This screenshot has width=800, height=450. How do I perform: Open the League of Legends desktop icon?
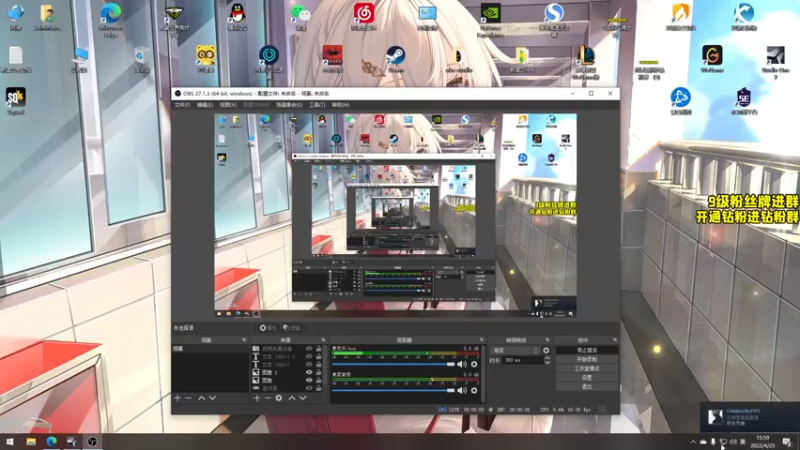(585, 62)
